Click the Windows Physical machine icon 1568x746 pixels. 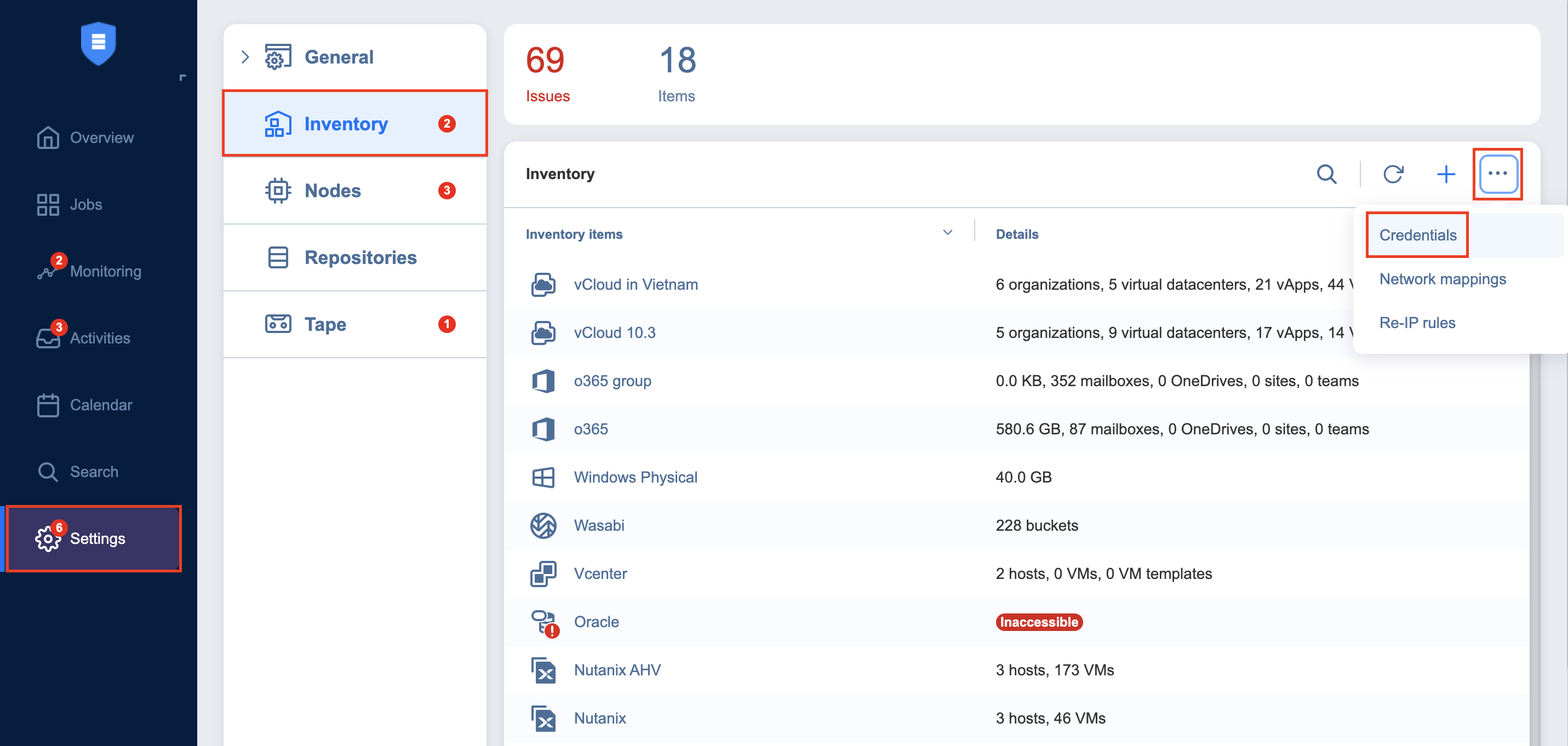tap(543, 478)
